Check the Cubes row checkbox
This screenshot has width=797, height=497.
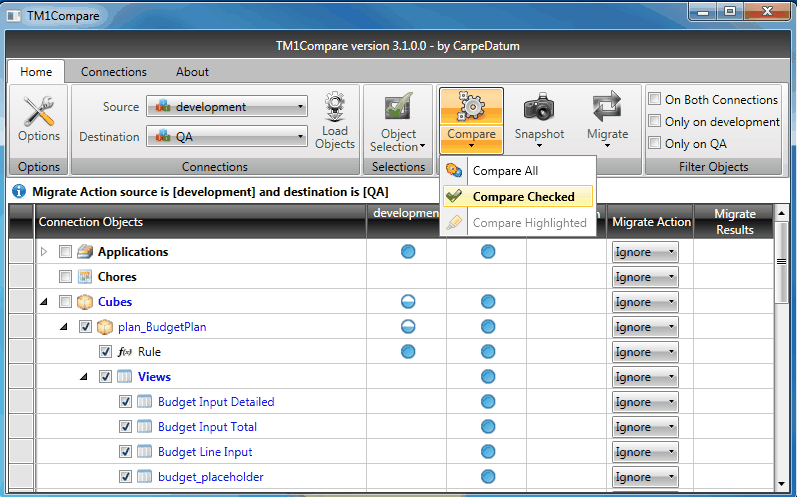[x=65, y=301]
